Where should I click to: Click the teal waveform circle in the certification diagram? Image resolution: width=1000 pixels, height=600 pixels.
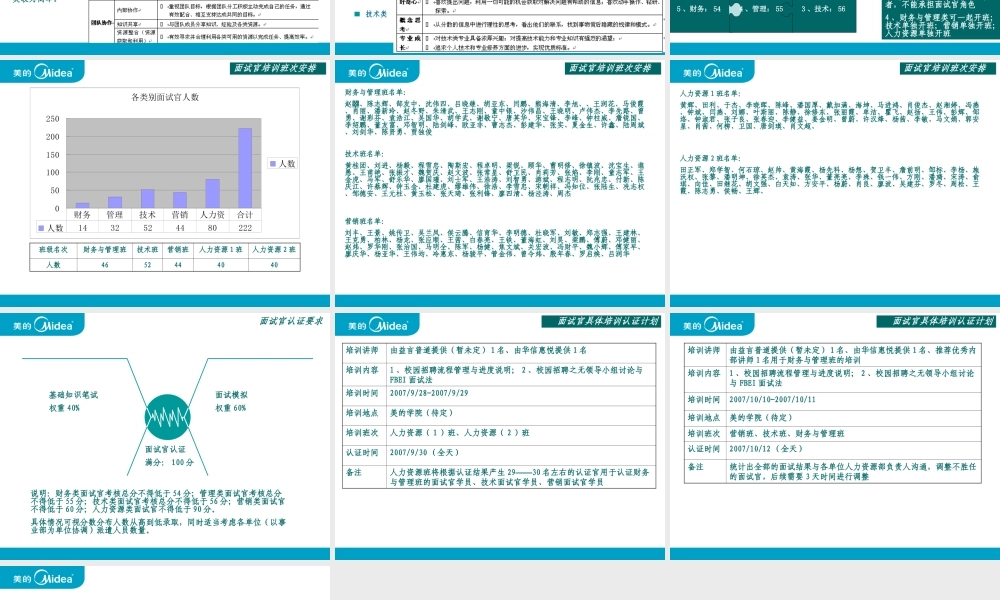pos(167,417)
